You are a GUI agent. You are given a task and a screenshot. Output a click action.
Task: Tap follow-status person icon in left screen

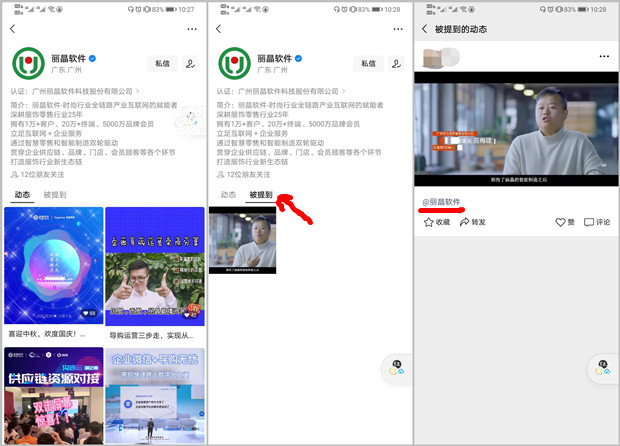click(190, 64)
